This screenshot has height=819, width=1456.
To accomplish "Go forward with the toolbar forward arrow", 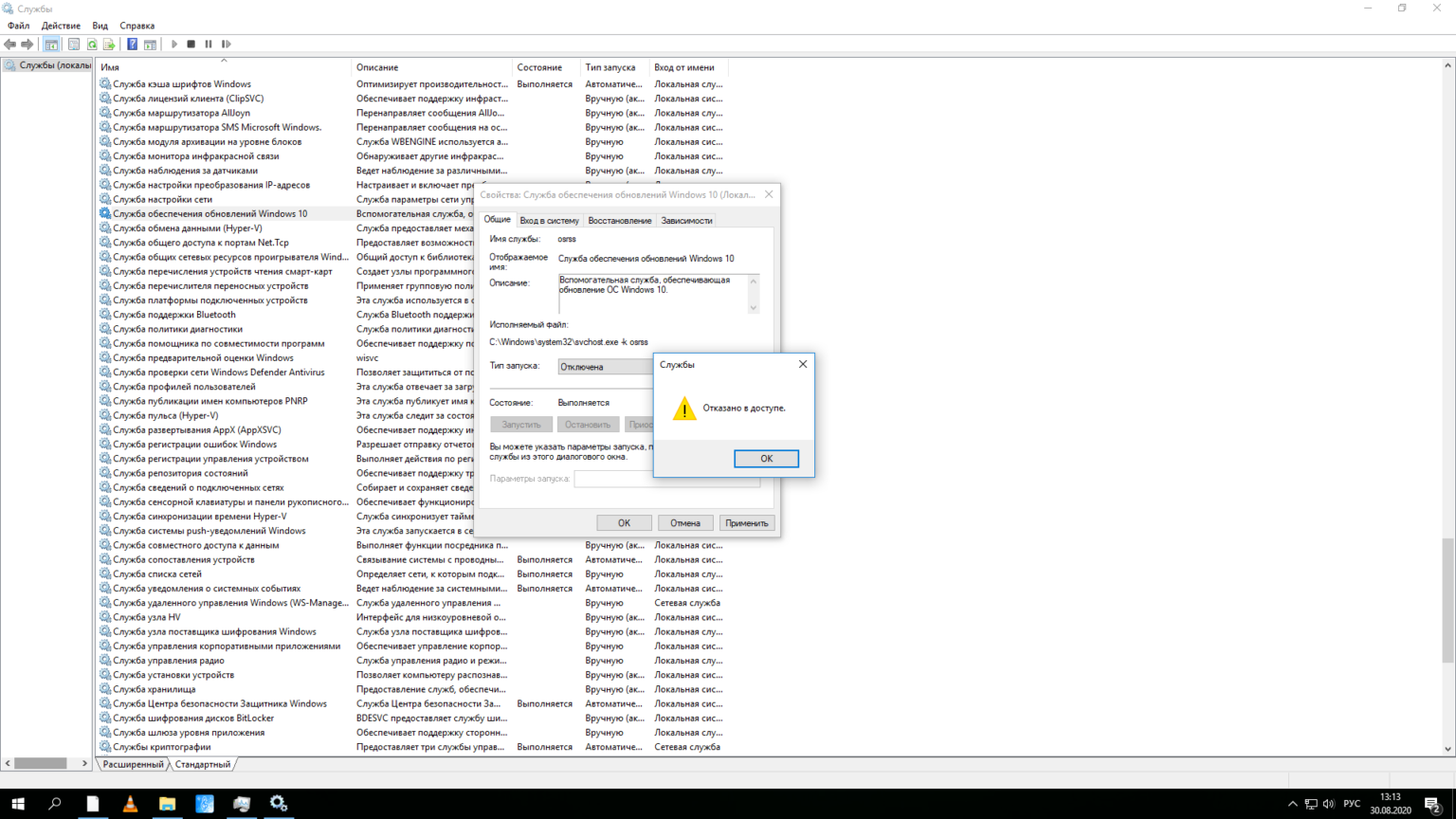I will pyautogui.click(x=27, y=45).
